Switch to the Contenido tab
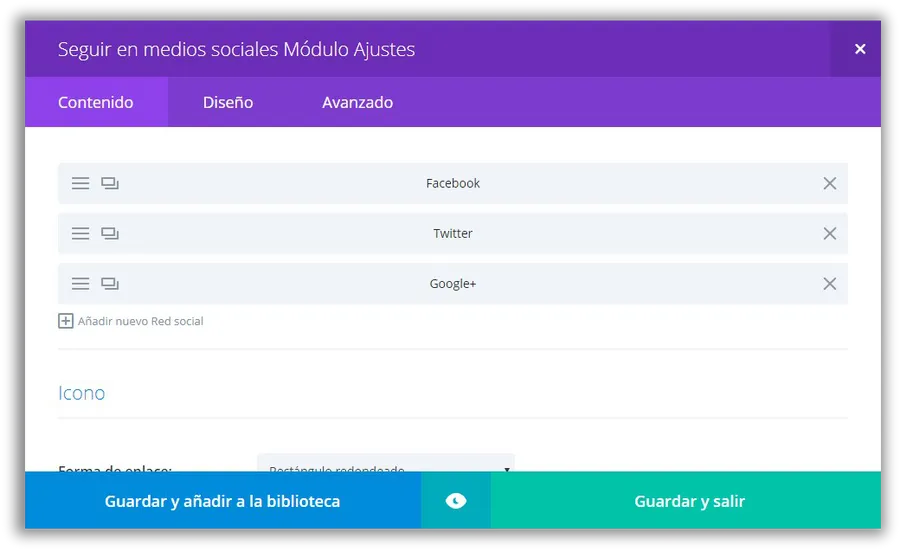Screen dimensions: 900x550 click(96, 102)
